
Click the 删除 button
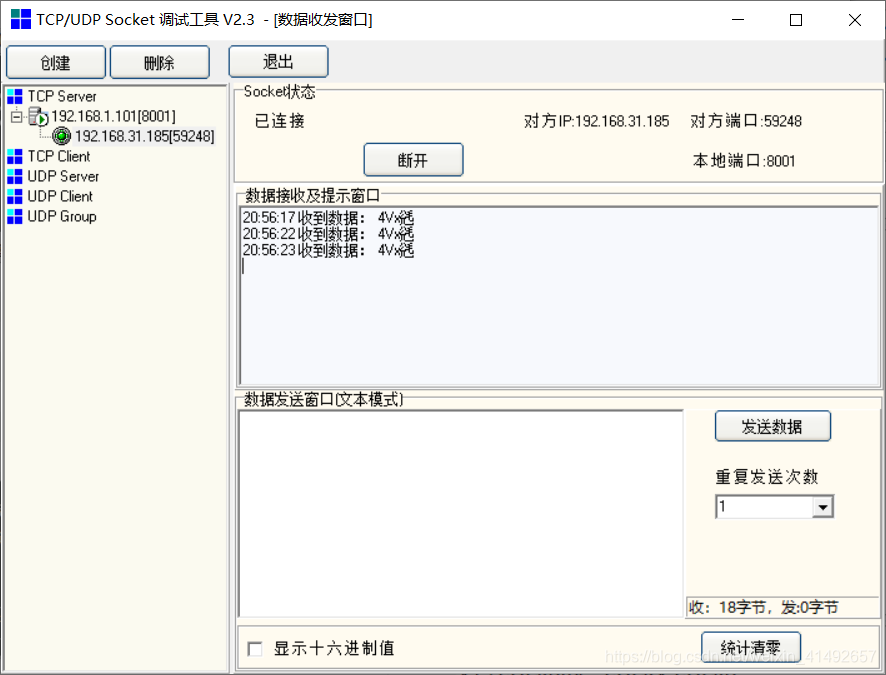pos(159,62)
